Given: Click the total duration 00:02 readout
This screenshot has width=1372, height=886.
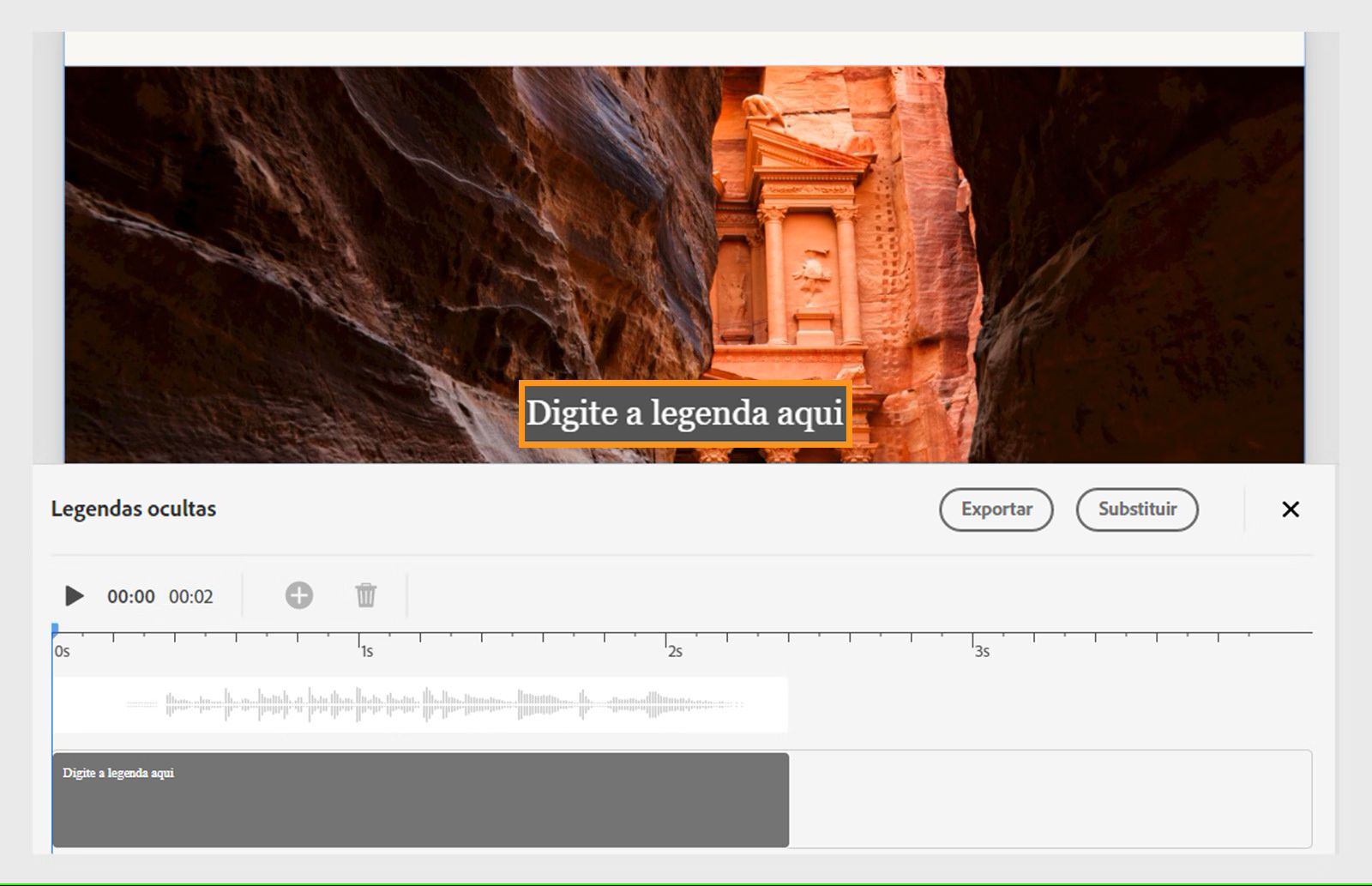Looking at the screenshot, I should (191, 596).
